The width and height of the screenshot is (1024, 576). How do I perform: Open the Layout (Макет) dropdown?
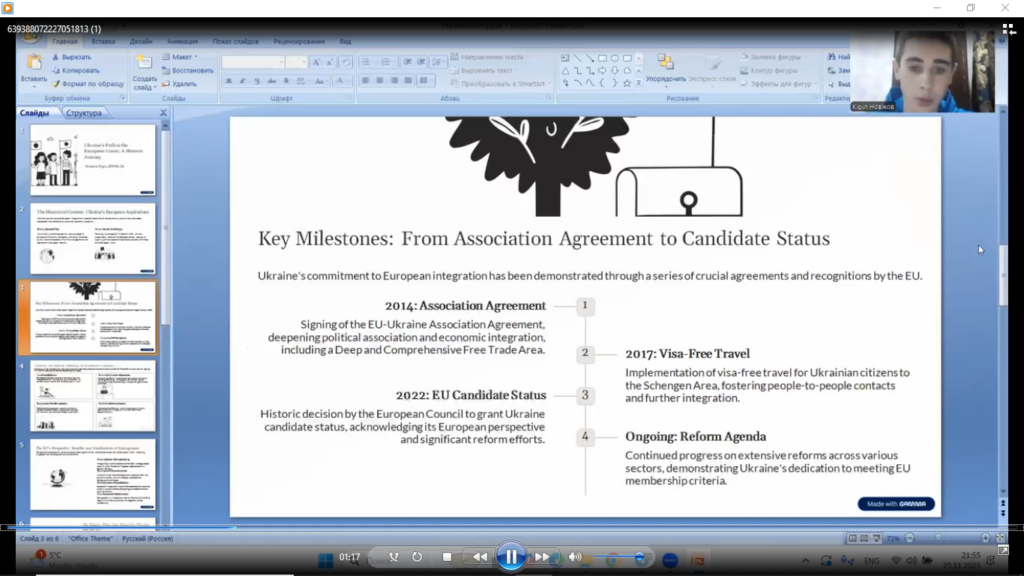(x=184, y=57)
